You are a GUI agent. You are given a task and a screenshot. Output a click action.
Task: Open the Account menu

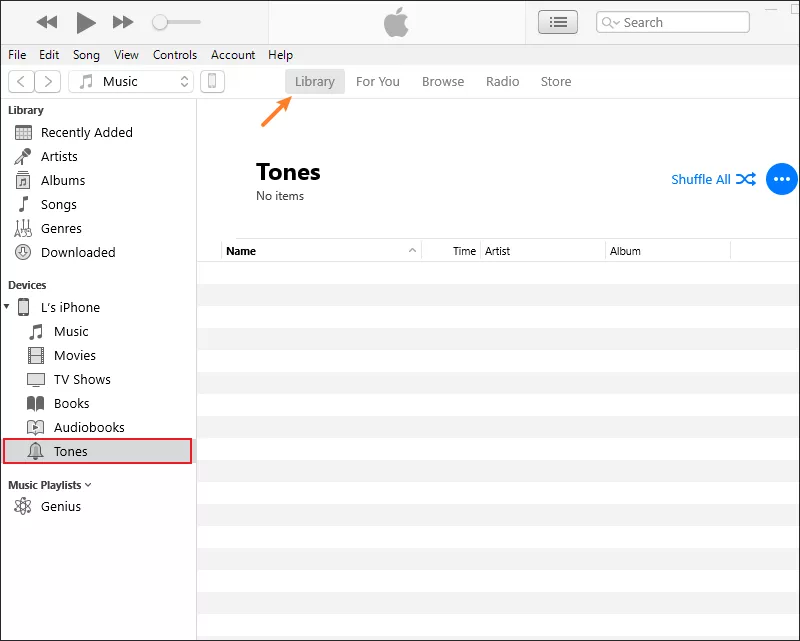coord(233,55)
